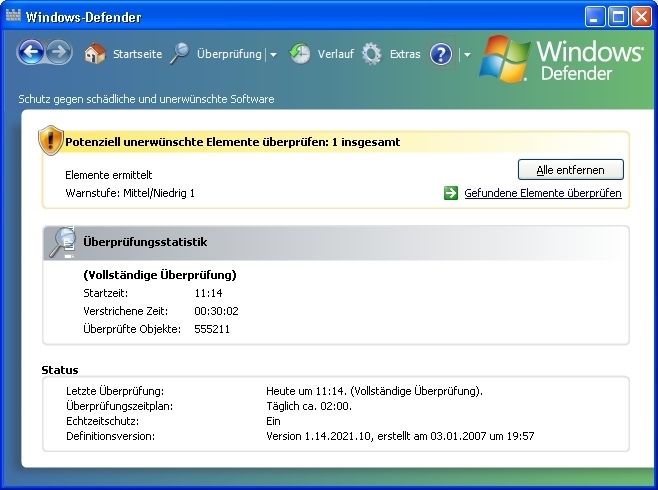
Task: Click the Überprüfungsstatistik magnifier icon
Action: point(62,242)
